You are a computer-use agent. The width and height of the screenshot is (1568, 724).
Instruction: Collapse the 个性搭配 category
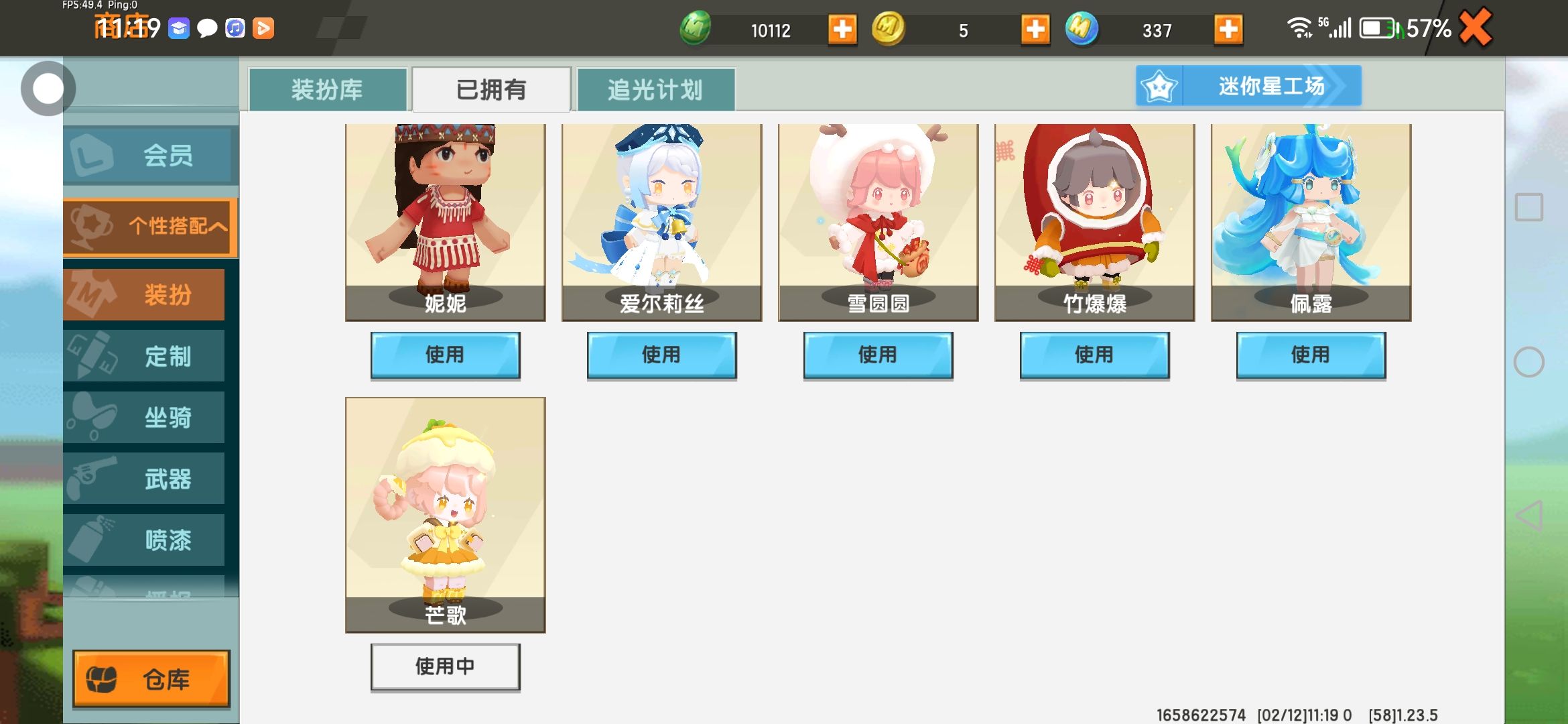pos(151,227)
